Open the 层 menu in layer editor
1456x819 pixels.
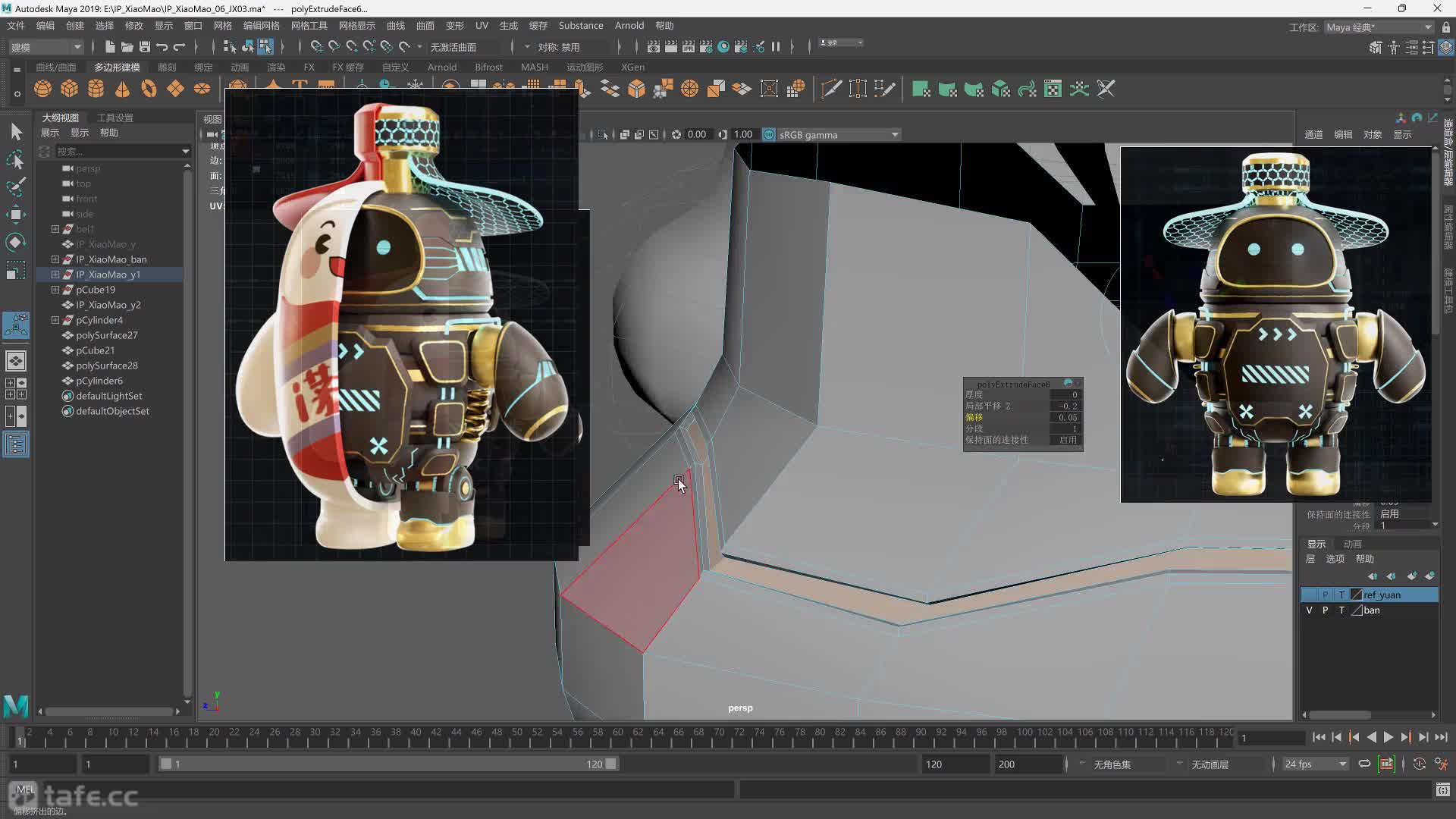pos(1310,559)
